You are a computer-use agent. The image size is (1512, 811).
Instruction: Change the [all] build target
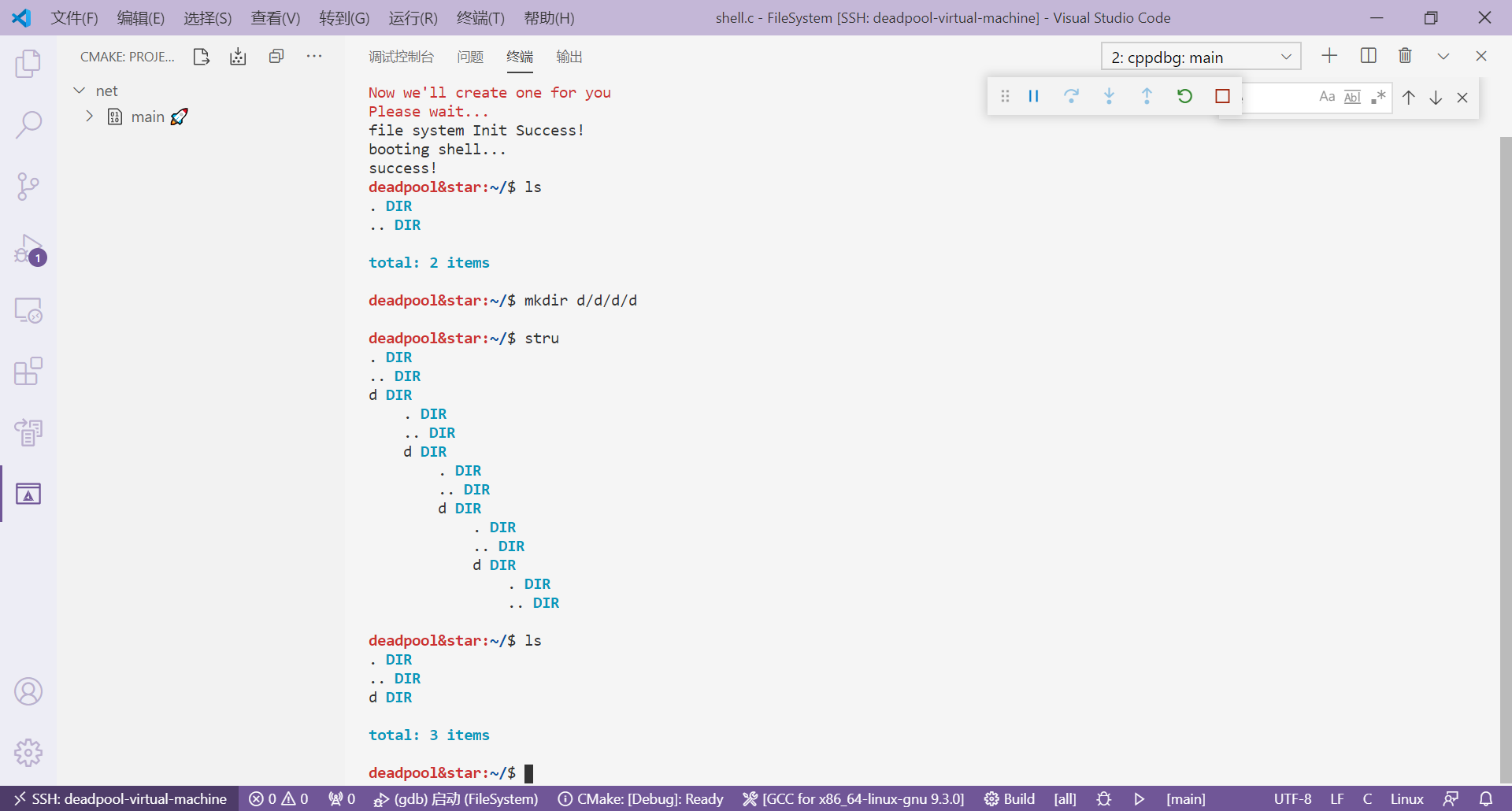coord(1065,798)
